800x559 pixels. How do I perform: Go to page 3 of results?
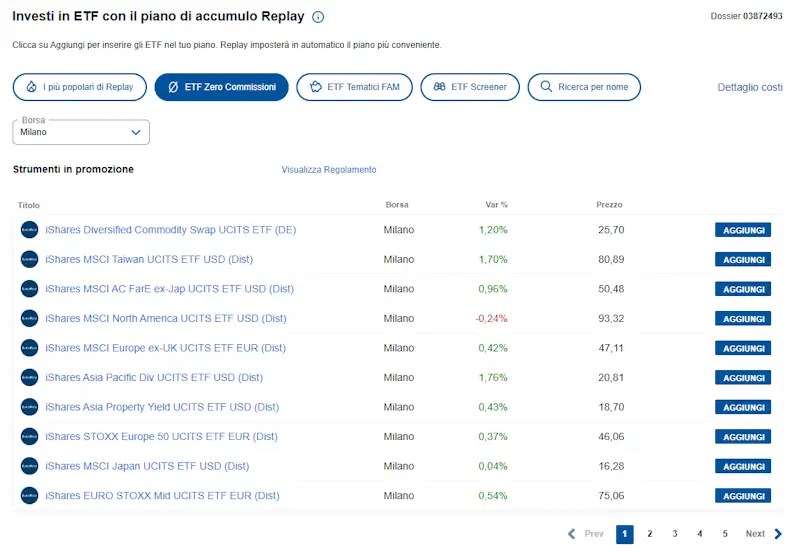[675, 534]
